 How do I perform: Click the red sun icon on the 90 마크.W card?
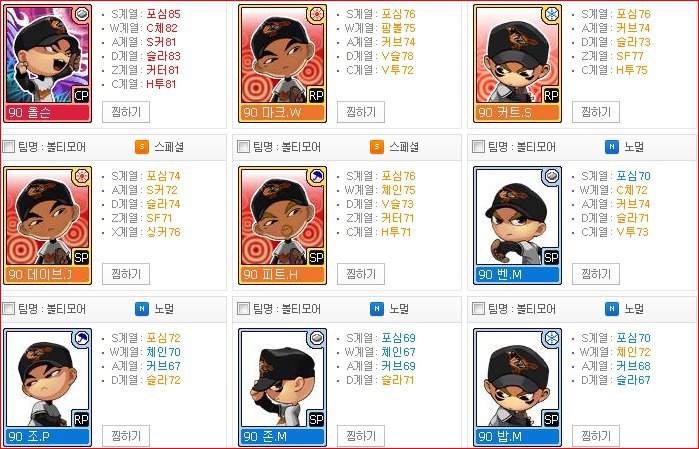pyautogui.click(x=317, y=14)
